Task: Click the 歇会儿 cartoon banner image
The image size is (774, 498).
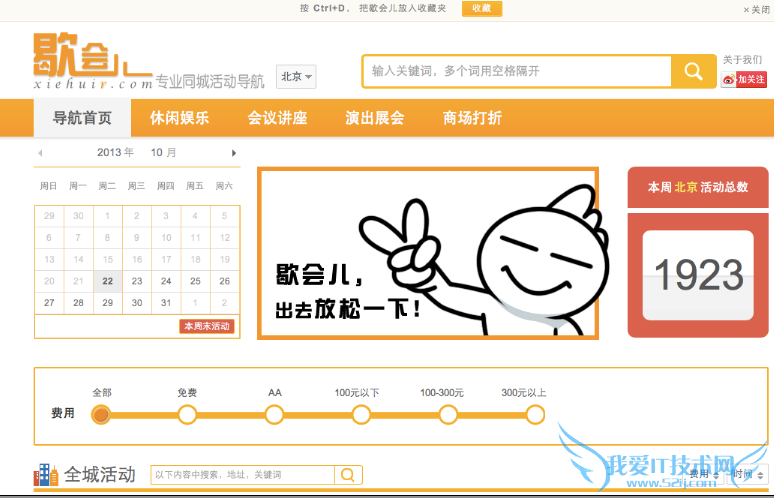Action: [x=428, y=253]
